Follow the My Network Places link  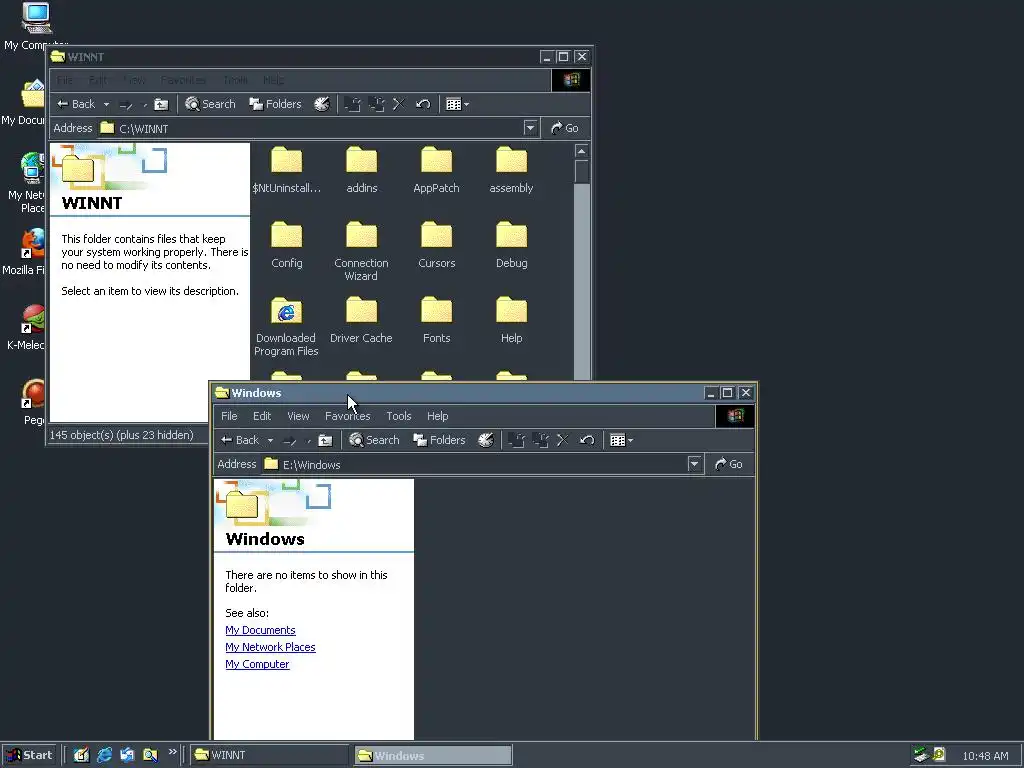[270, 647]
